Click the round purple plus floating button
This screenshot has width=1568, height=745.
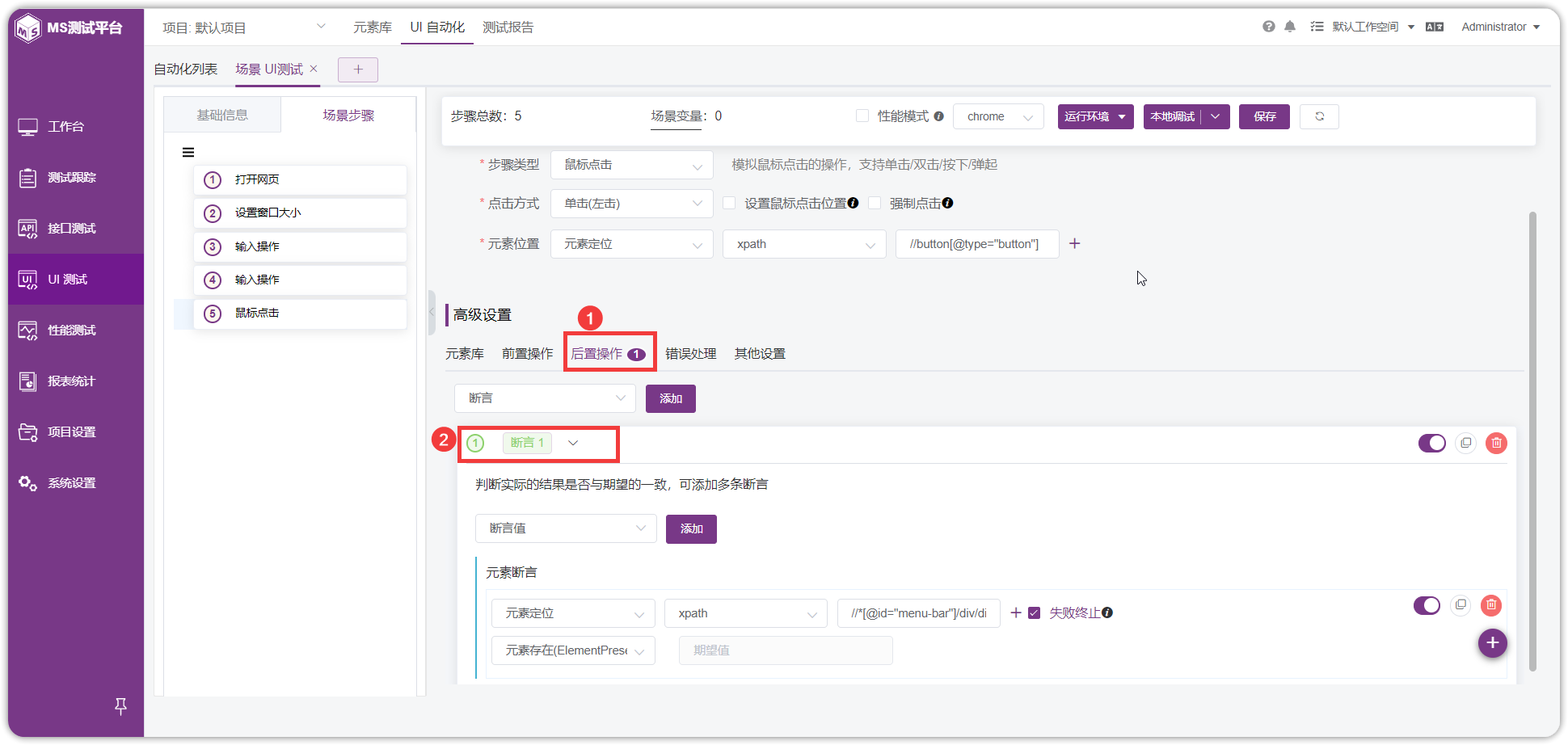[1493, 643]
